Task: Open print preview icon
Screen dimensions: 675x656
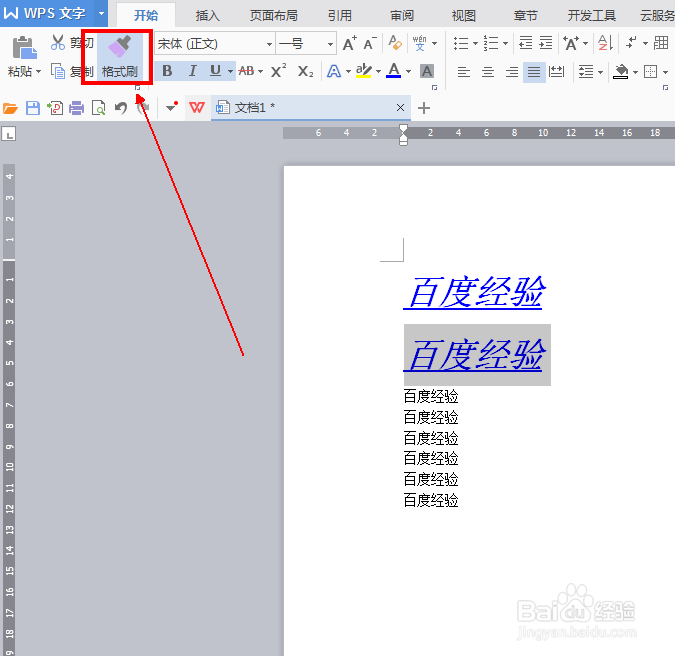Action: click(x=99, y=108)
